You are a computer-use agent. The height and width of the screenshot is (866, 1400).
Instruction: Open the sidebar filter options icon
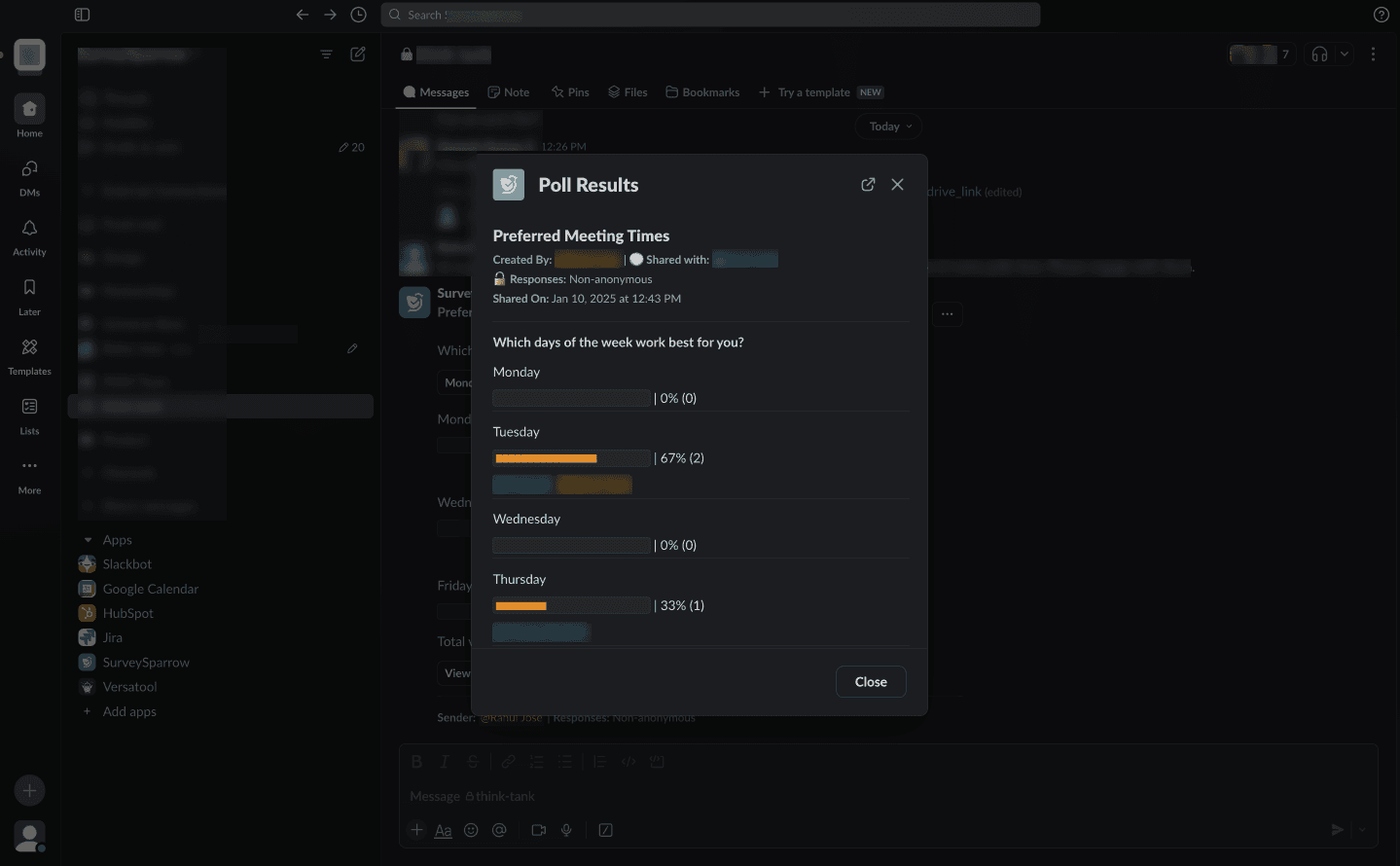327,54
